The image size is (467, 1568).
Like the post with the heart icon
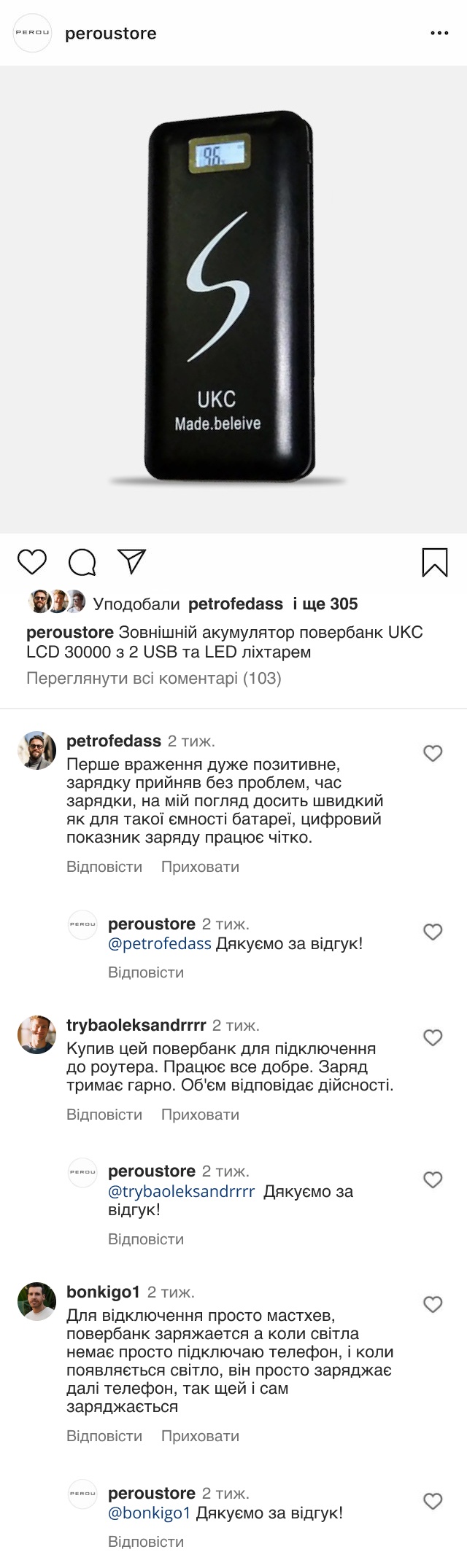pyautogui.click(x=32, y=562)
